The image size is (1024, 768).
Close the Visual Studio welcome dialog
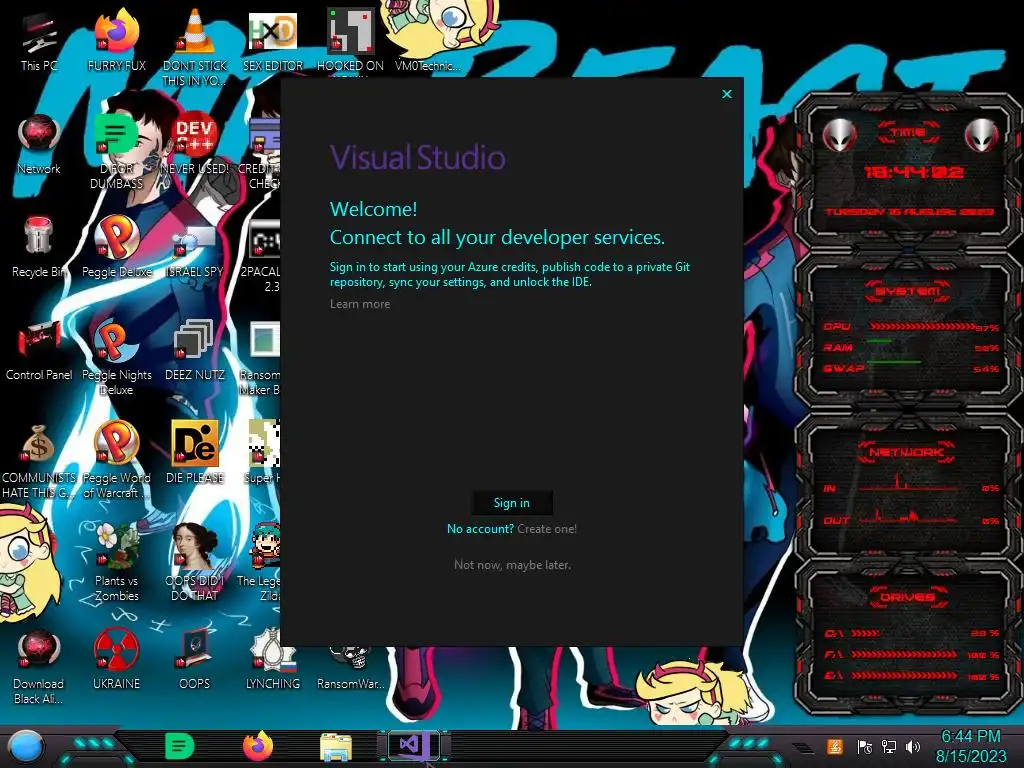click(x=727, y=94)
